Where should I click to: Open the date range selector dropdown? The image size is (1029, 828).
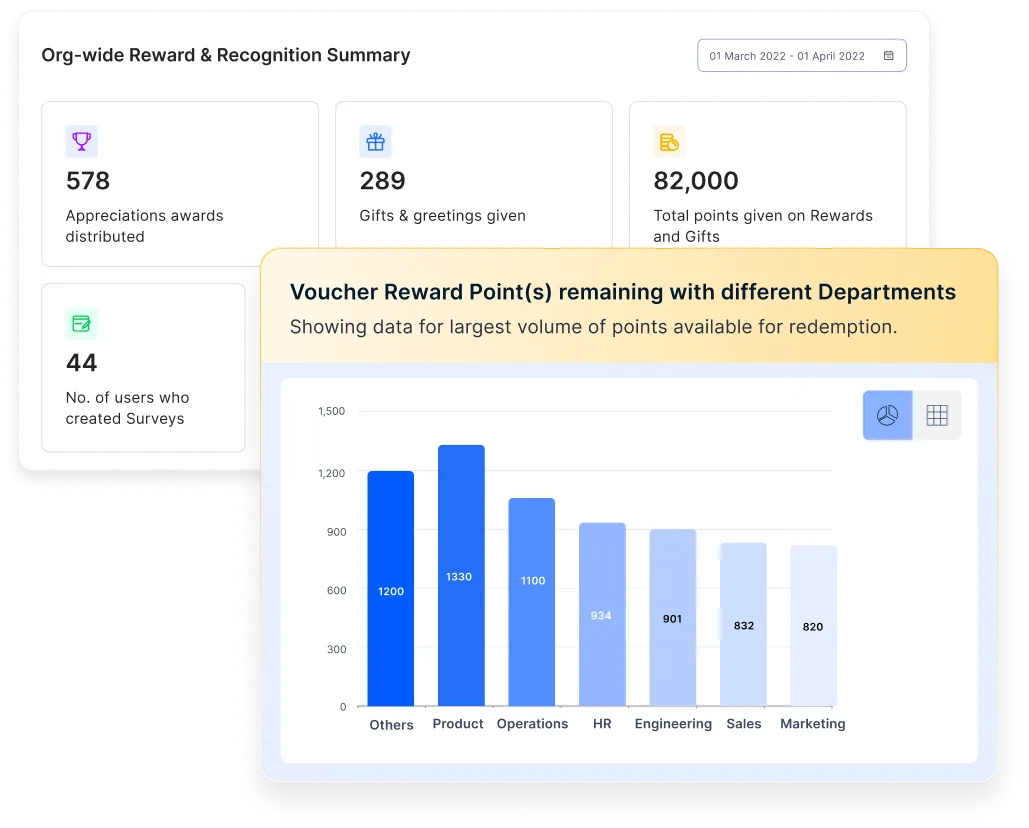(801, 56)
